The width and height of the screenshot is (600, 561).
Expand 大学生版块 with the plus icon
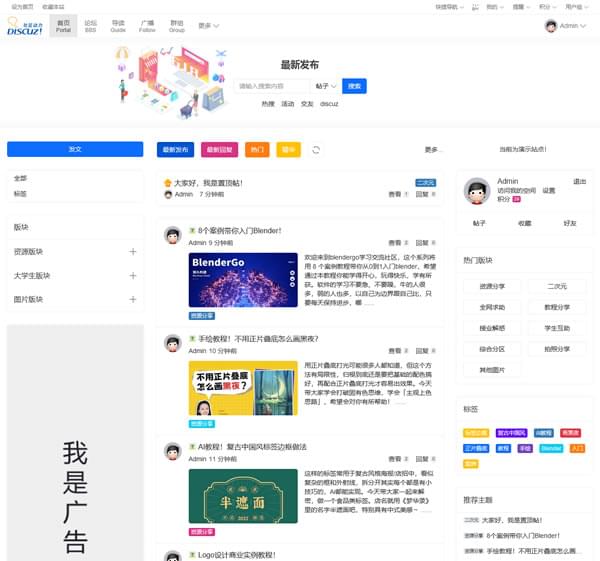133,276
